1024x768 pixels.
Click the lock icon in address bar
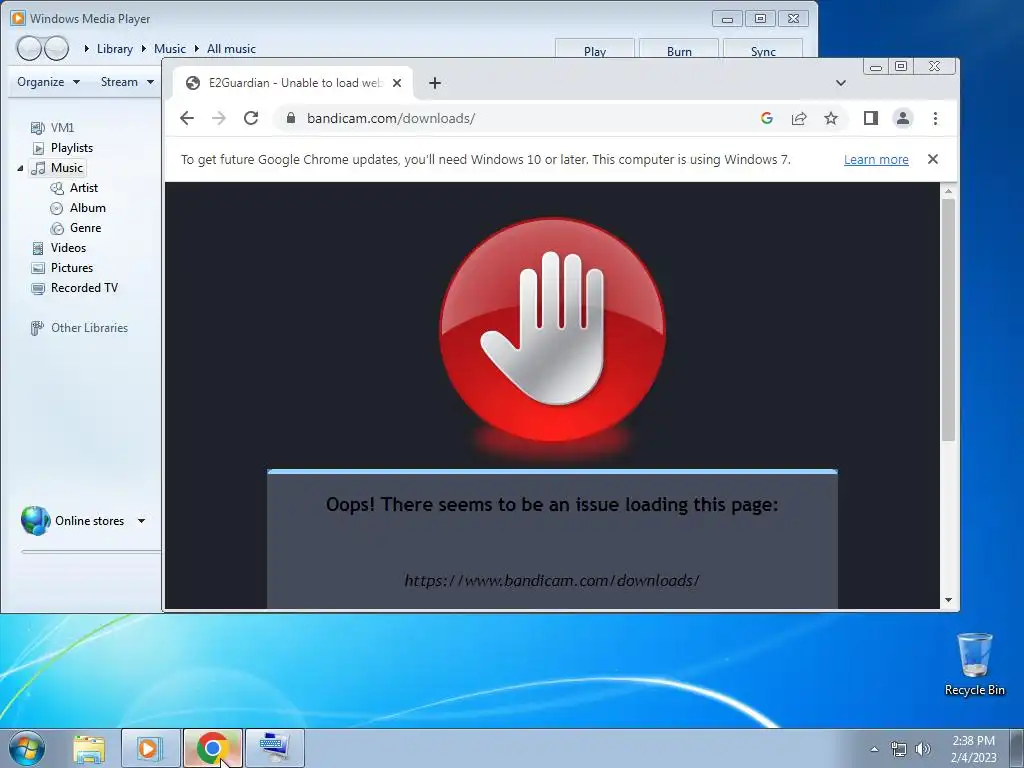(x=291, y=118)
